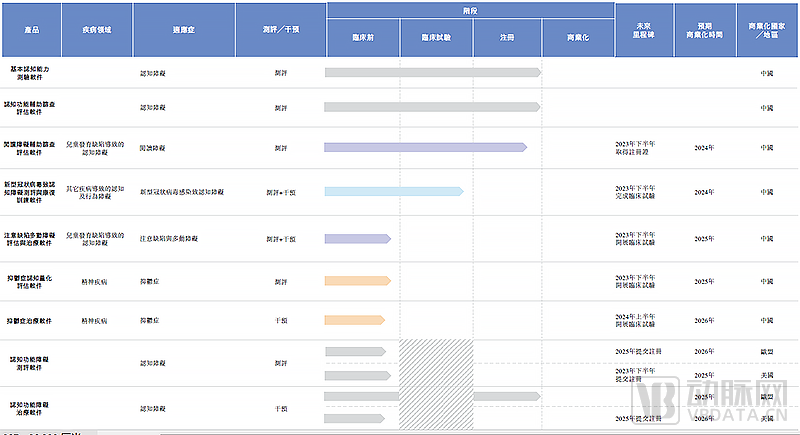Select the 2023年下半年取得註冊證 milestone cell

click(638, 148)
